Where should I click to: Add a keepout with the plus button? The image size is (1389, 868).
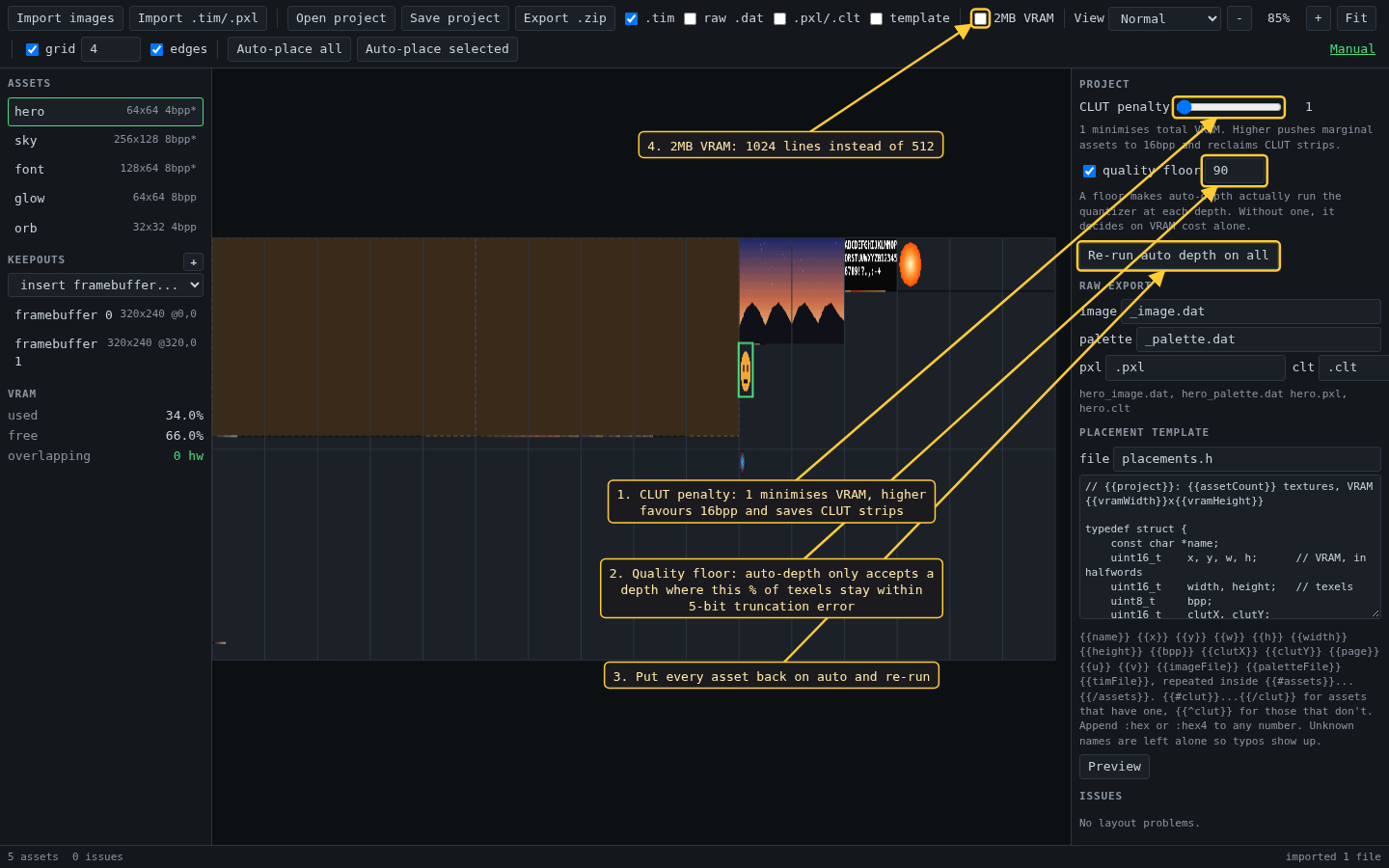point(193,261)
